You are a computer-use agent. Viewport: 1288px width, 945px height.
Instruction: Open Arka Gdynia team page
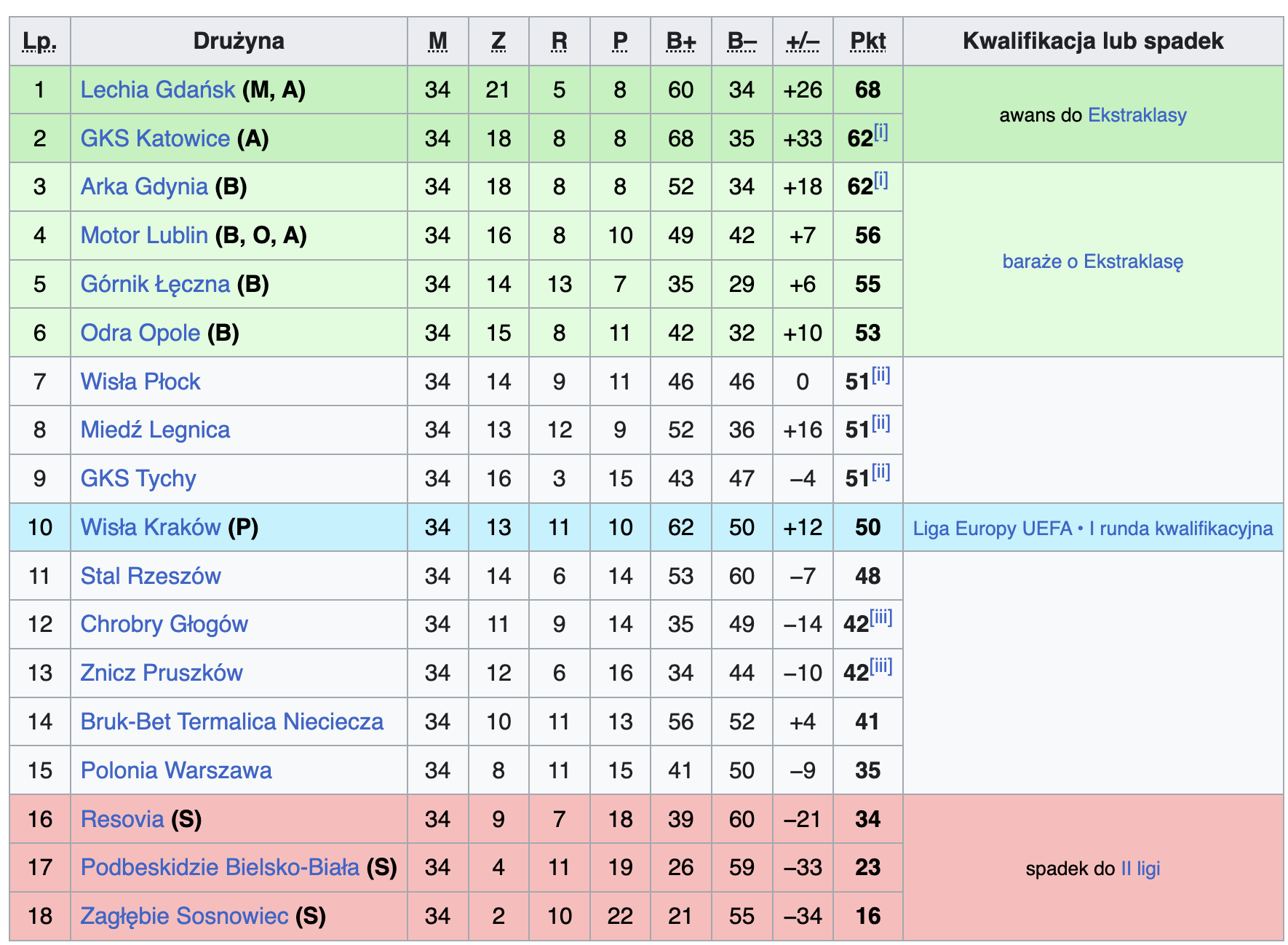[x=144, y=187]
